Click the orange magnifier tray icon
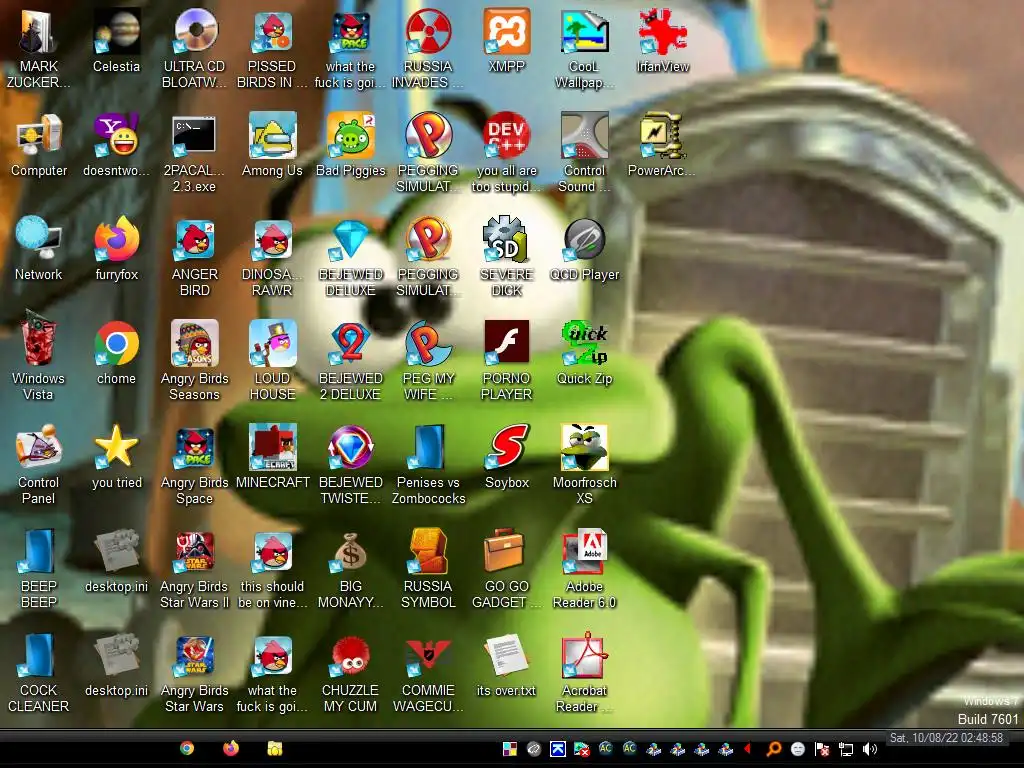The height and width of the screenshot is (768, 1024). tap(774, 749)
